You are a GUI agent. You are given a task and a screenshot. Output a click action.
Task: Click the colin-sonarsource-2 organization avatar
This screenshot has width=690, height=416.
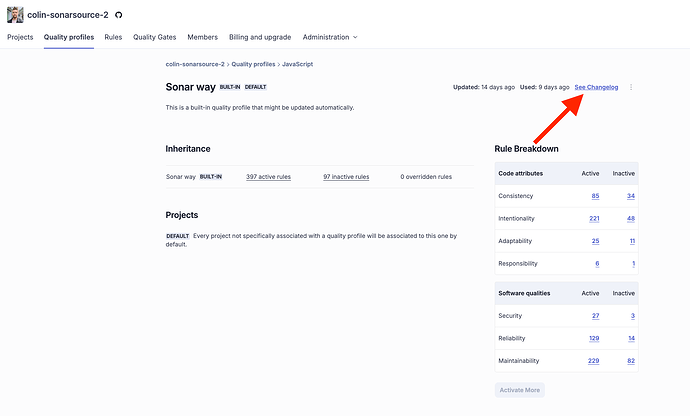coord(15,15)
